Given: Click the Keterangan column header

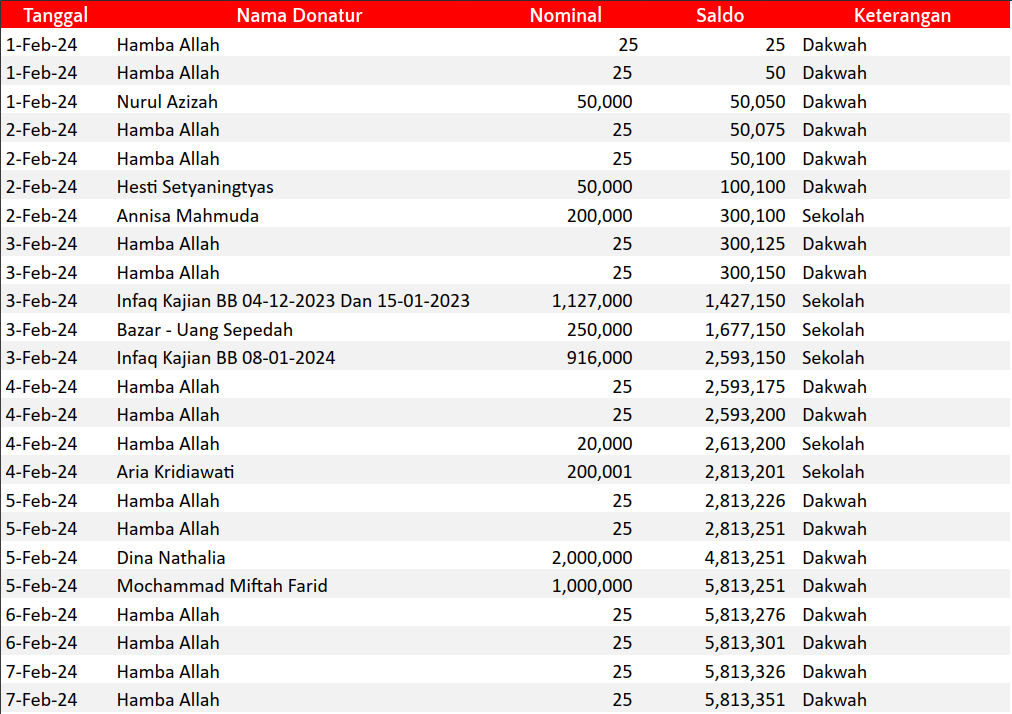Looking at the screenshot, I should [902, 15].
